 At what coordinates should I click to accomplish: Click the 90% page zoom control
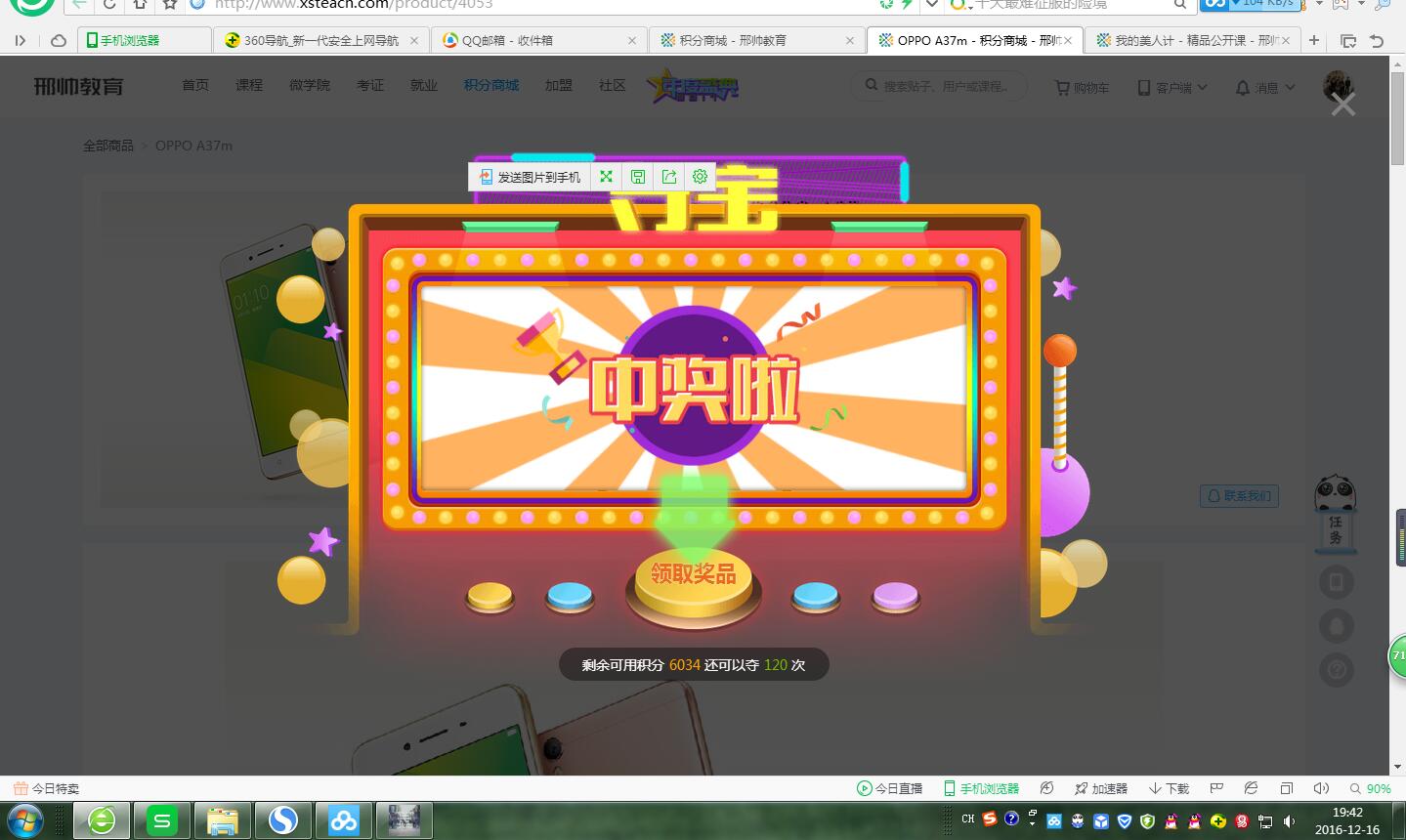tap(1370, 788)
